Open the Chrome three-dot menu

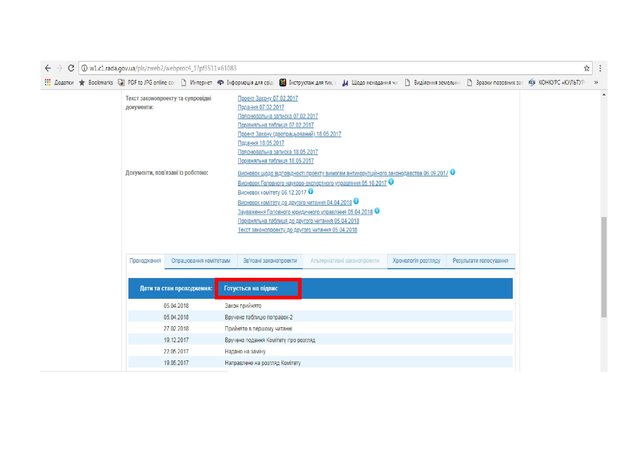600,68
